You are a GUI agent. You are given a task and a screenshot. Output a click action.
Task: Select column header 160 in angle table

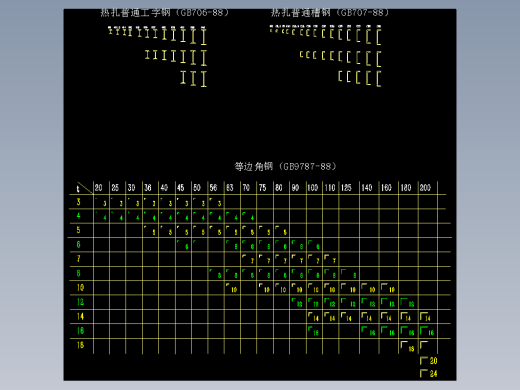pyautogui.click(x=386, y=188)
